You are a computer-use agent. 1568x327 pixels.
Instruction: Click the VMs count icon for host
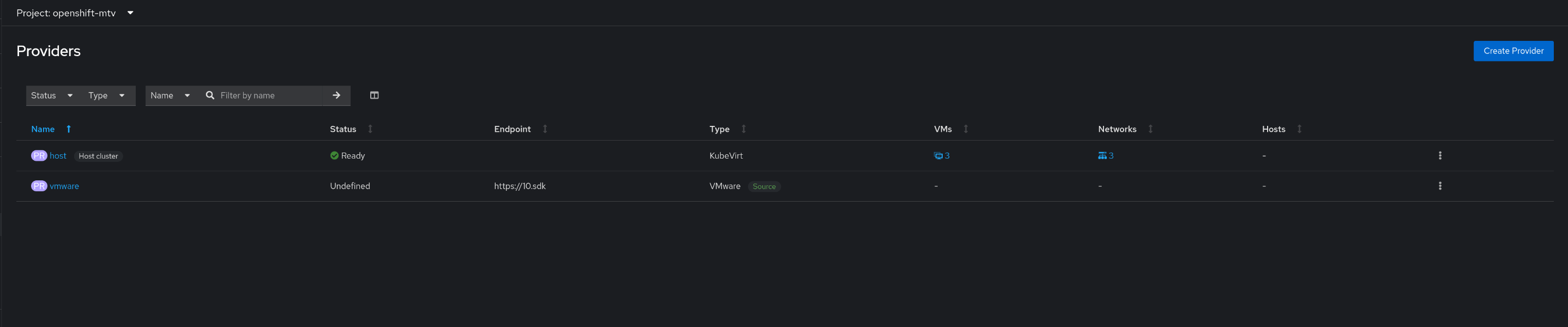(x=938, y=156)
